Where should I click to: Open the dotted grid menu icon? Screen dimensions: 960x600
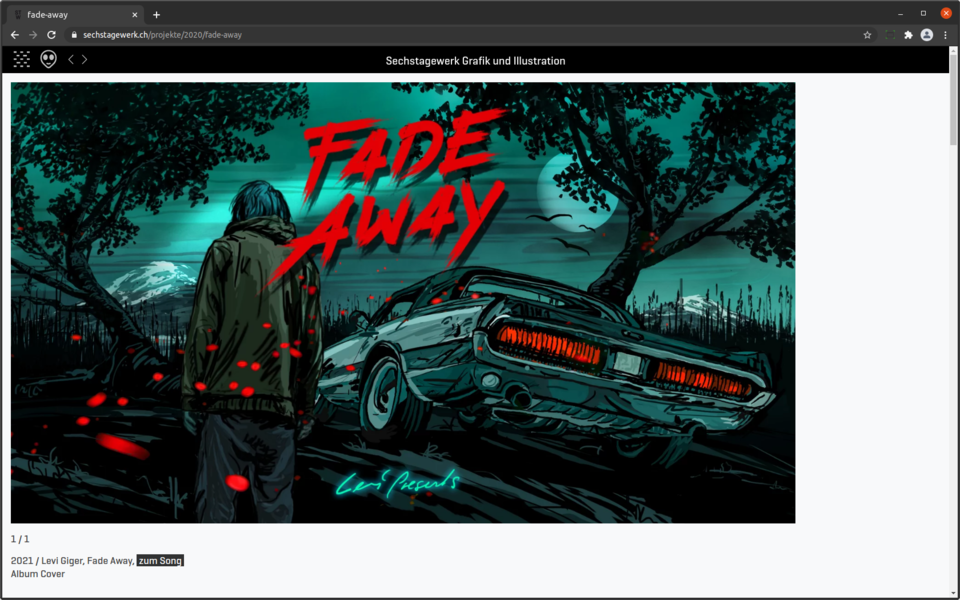pyautogui.click(x=21, y=59)
